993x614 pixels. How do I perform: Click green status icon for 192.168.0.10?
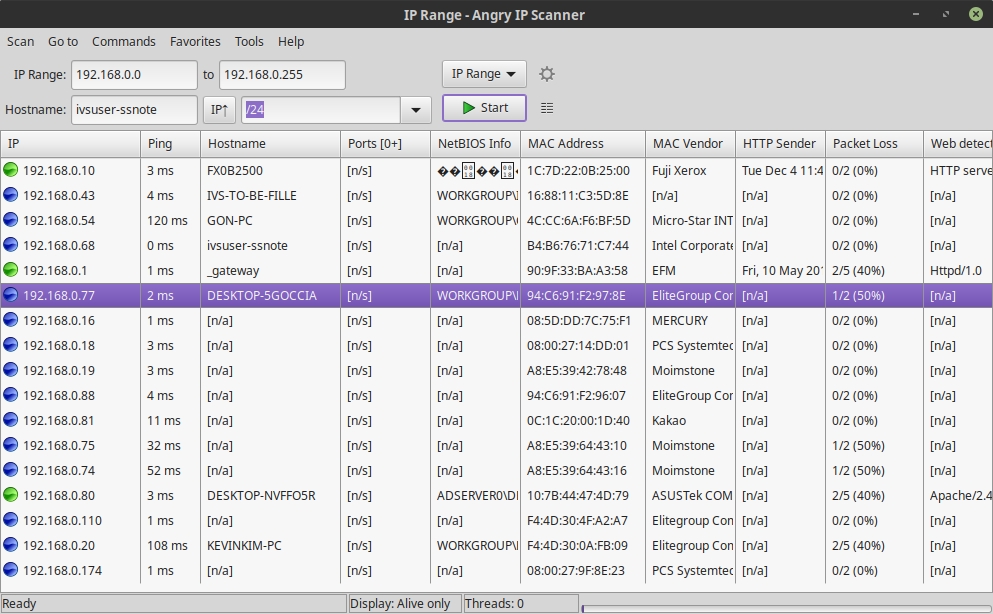pyautogui.click(x=11, y=171)
